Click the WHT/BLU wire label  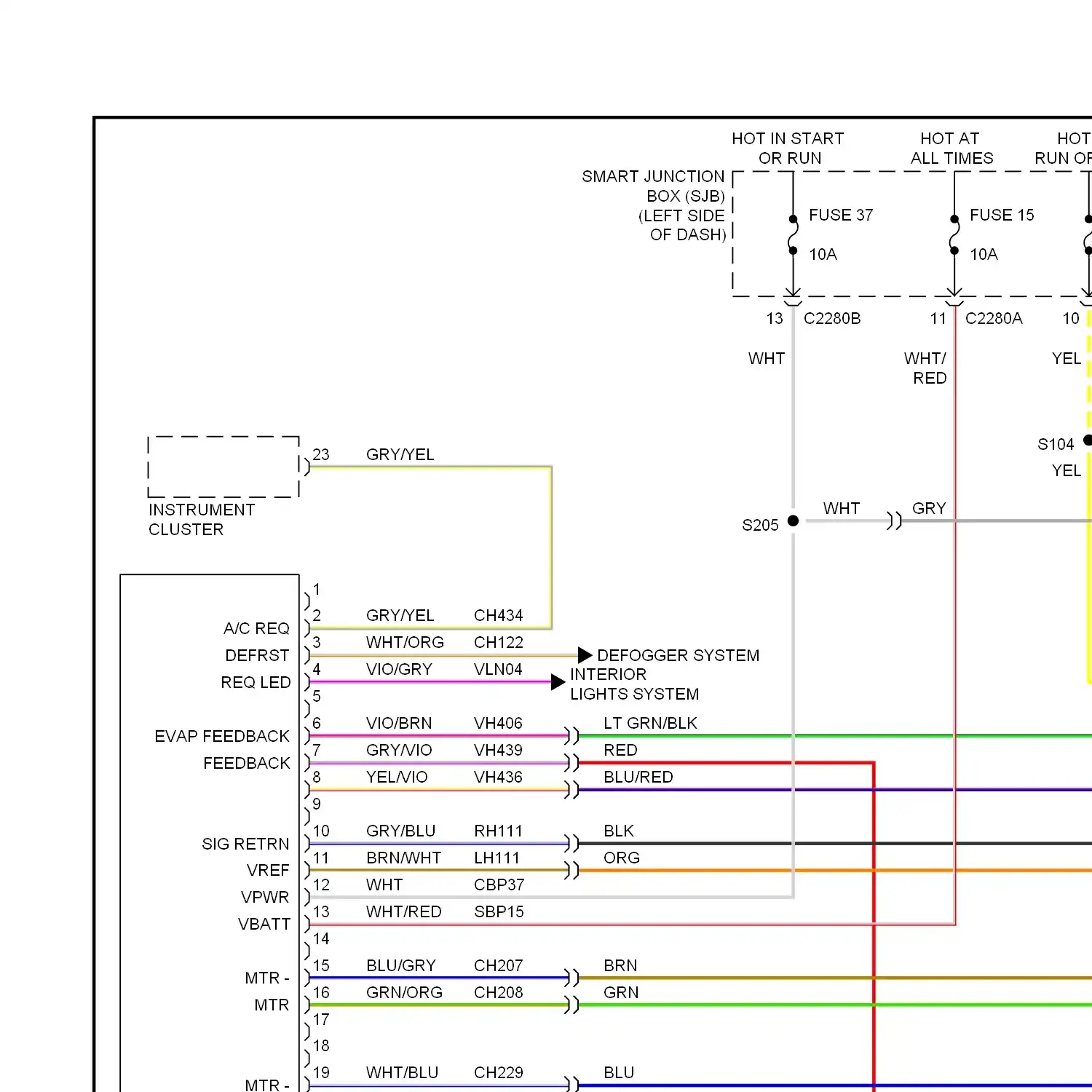pos(402,1072)
